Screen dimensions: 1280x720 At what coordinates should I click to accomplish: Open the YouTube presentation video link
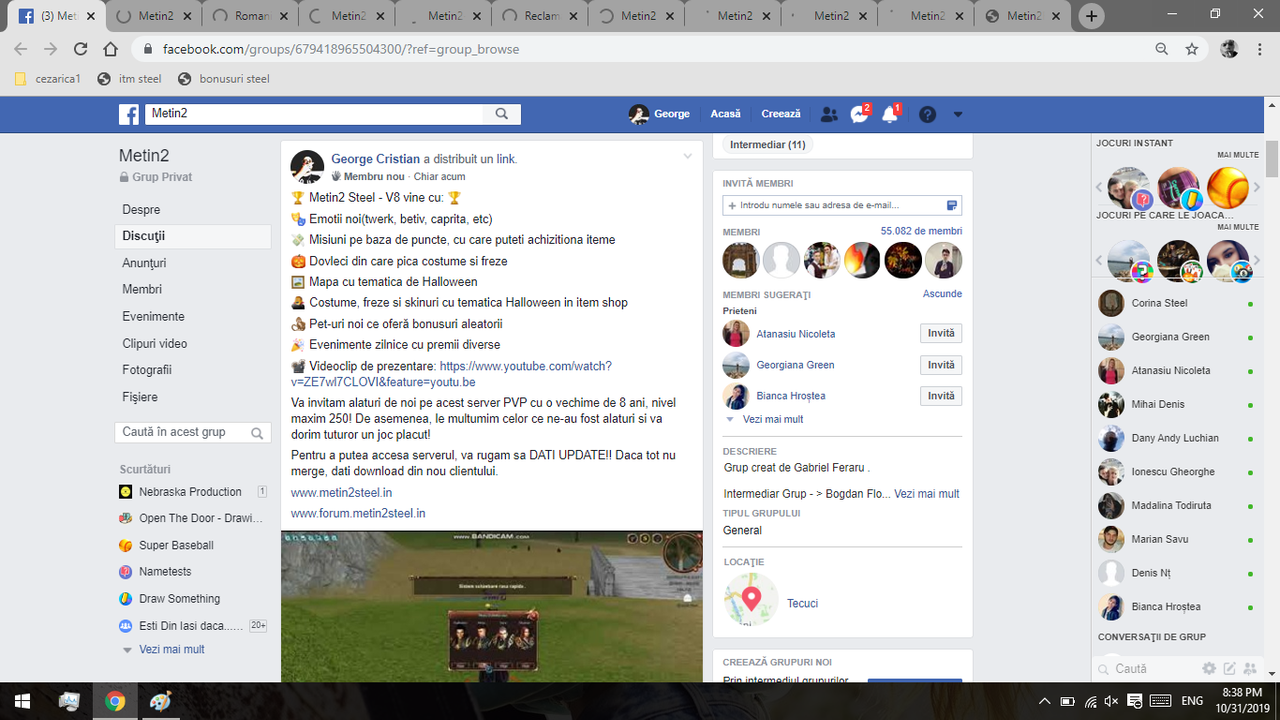[452, 374]
